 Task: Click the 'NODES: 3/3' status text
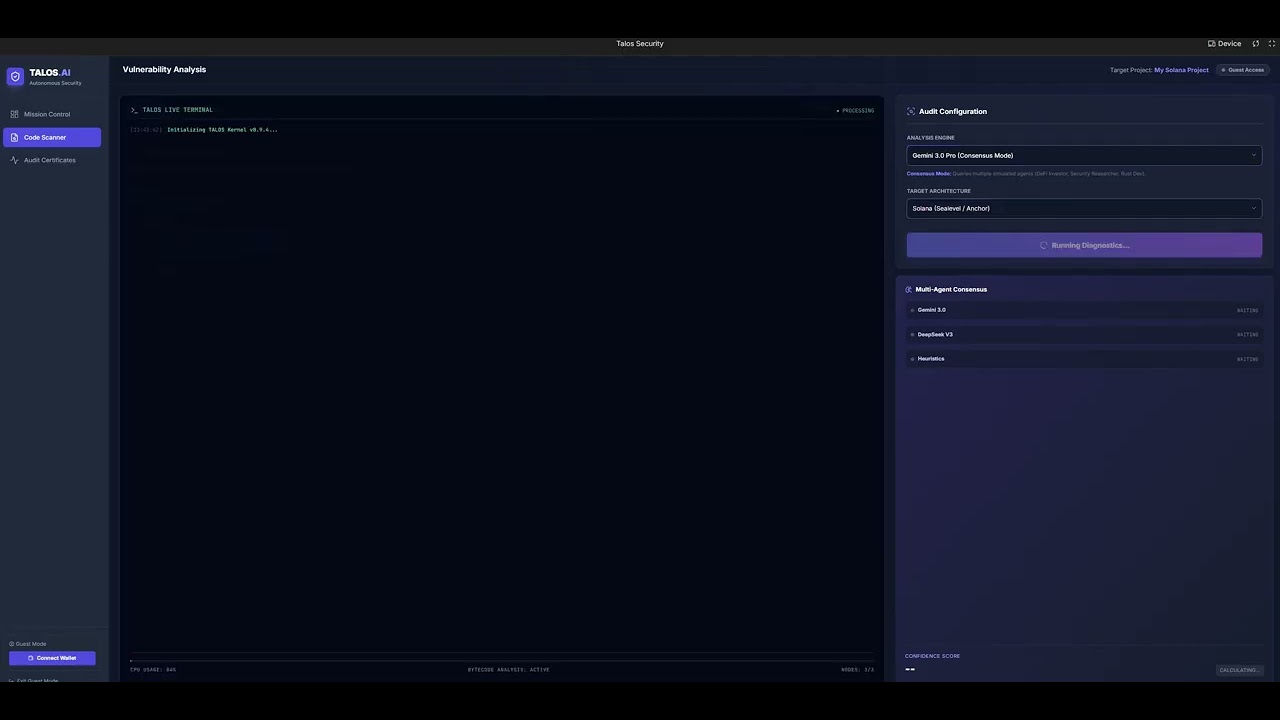click(857, 670)
